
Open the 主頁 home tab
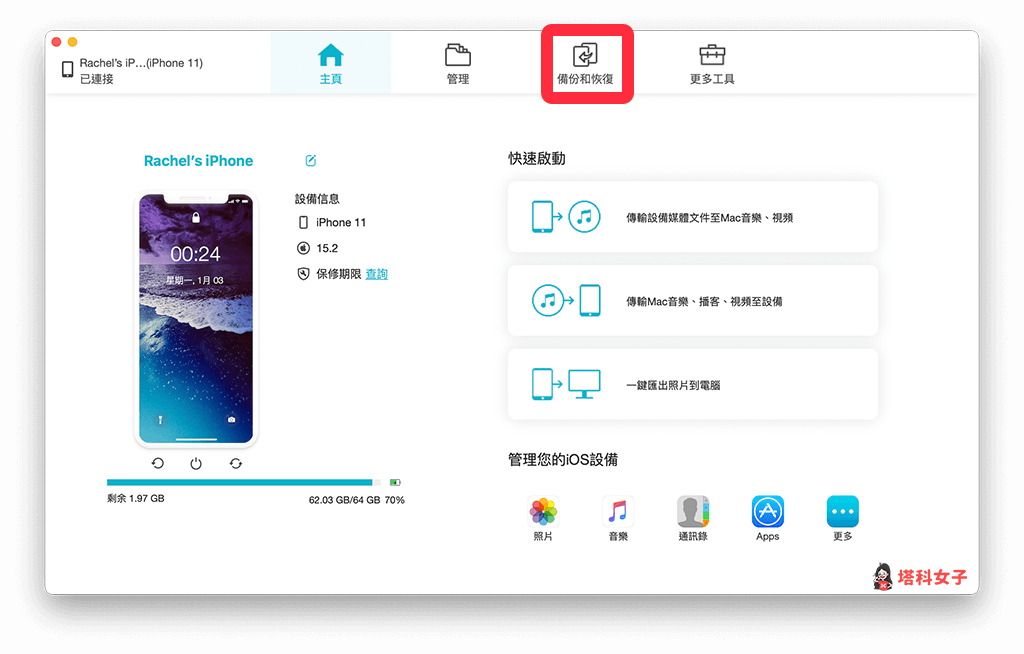pos(330,63)
